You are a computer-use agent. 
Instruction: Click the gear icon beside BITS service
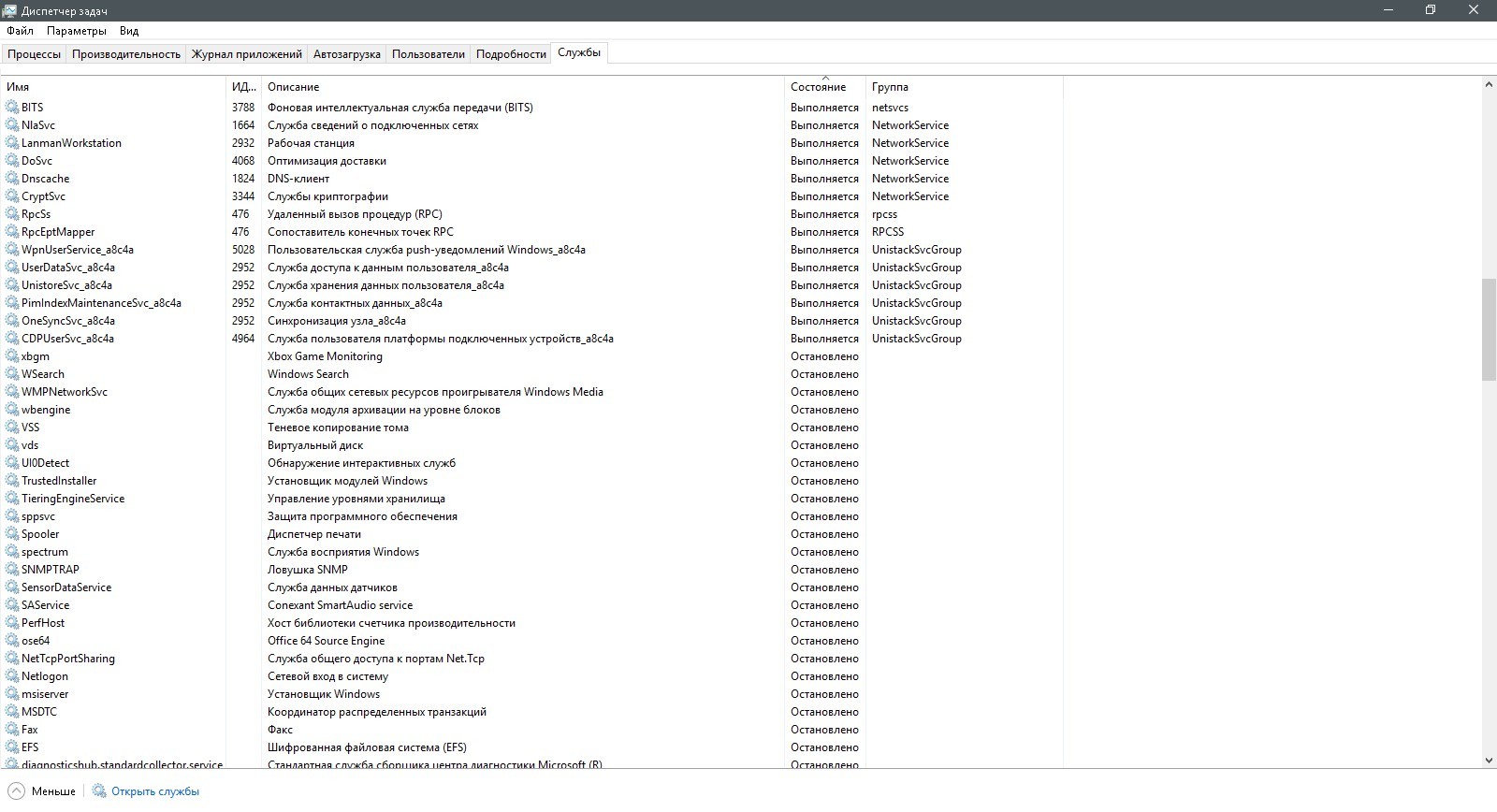(x=12, y=108)
